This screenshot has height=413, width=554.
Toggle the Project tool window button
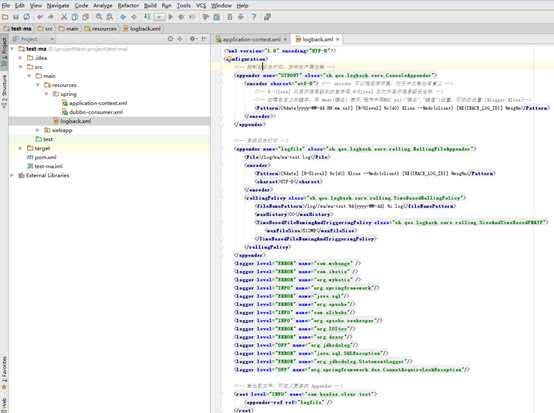(x=4, y=52)
